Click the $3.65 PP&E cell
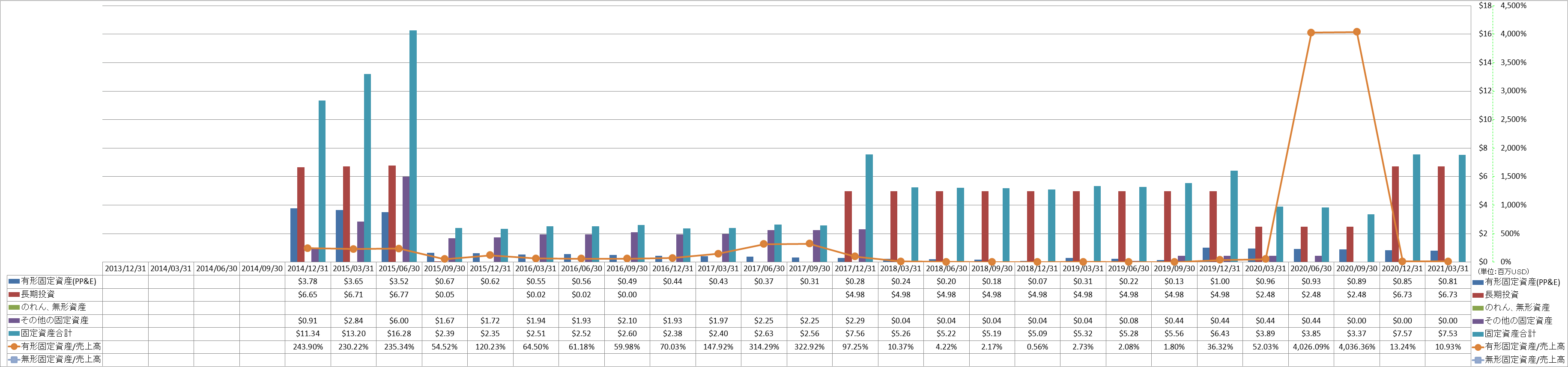1568x367 pixels. (354, 282)
